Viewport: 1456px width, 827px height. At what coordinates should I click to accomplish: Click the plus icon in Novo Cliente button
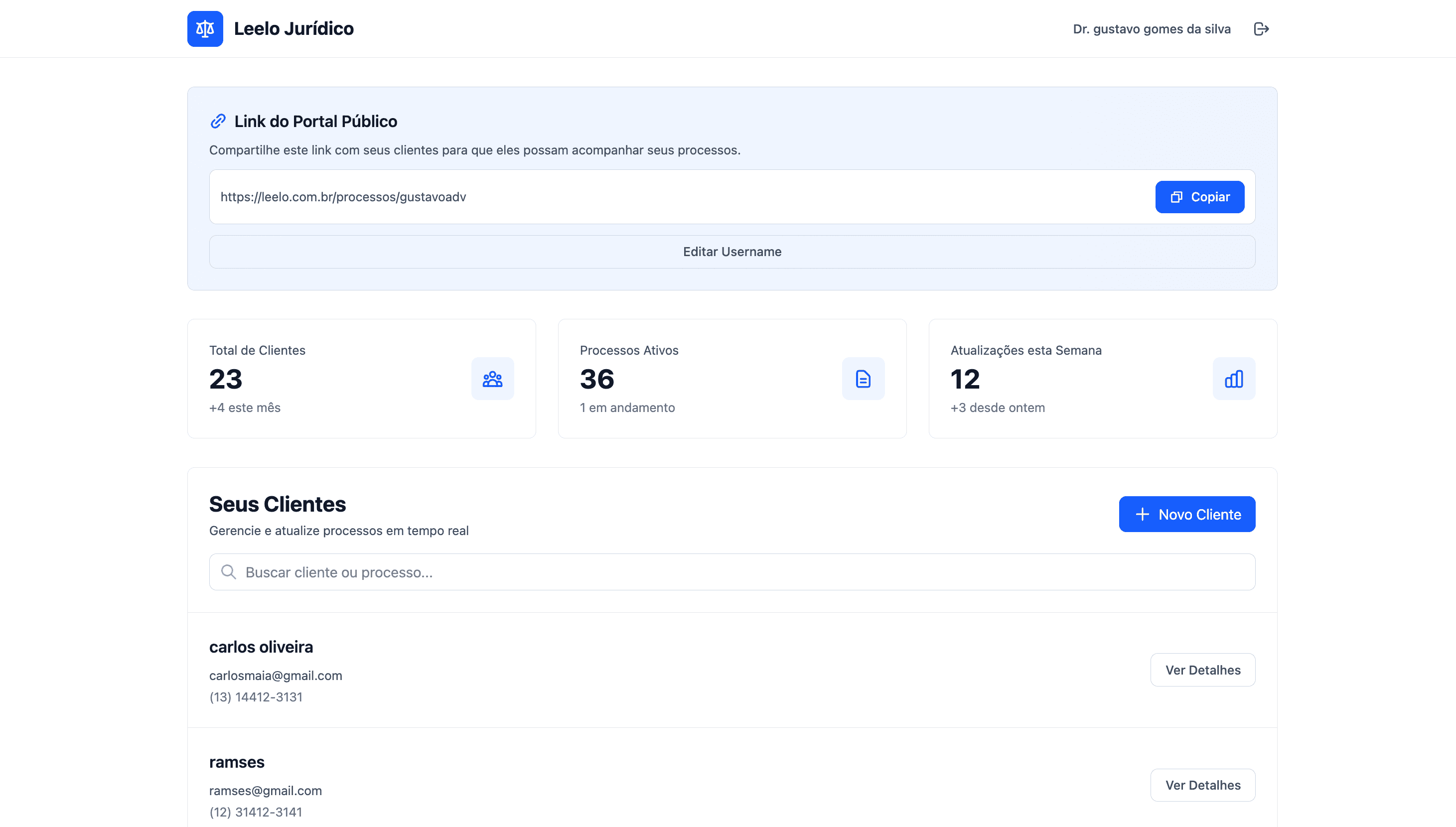click(1143, 514)
